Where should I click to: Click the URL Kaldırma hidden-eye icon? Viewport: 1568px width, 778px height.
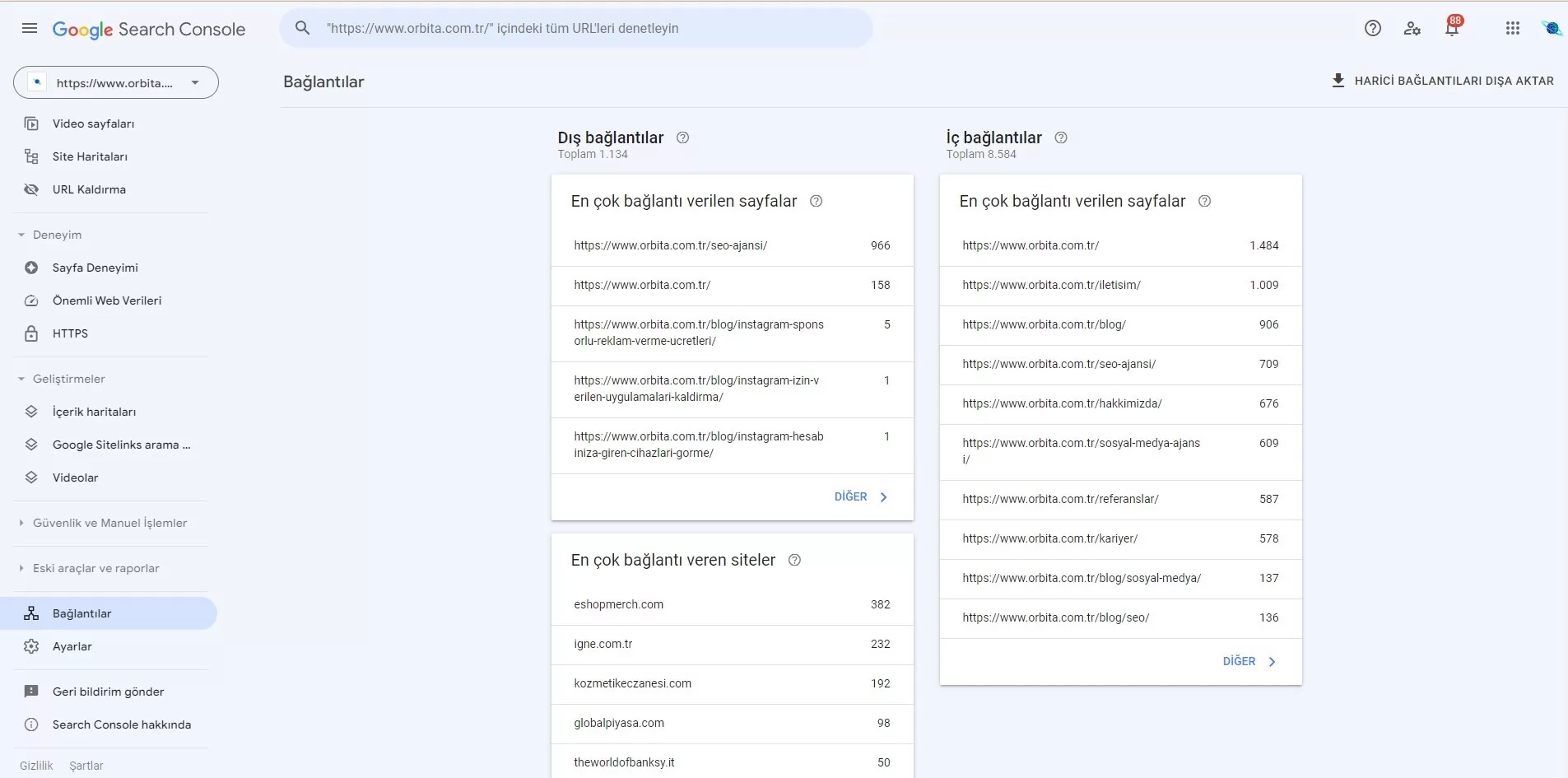(x=31, y=189)
